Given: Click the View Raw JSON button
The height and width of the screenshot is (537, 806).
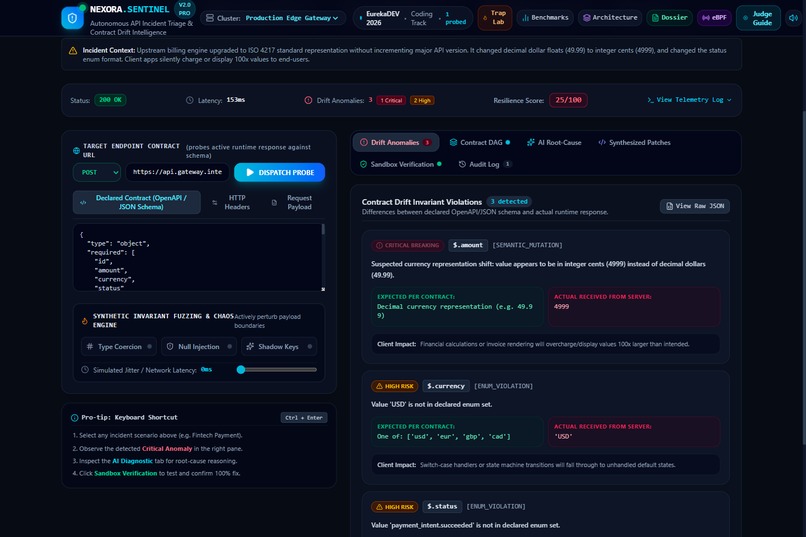Looking at the screenshot, I should tap(694, 206).
